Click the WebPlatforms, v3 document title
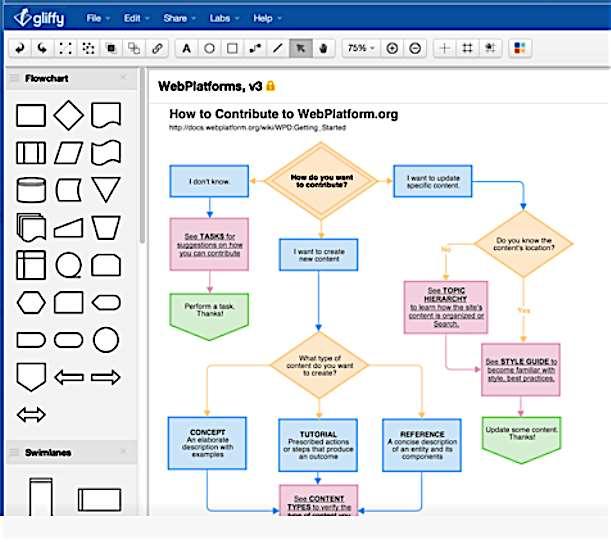Image resolution: width=611 pixels, height=542 pixels. [x=210, y=87]
